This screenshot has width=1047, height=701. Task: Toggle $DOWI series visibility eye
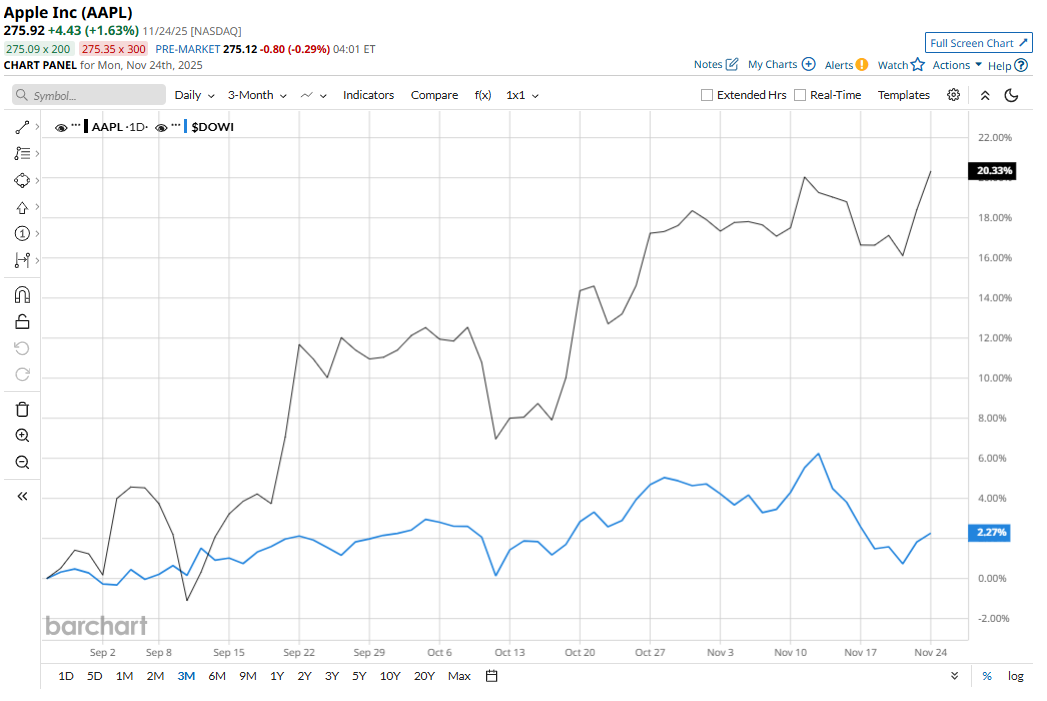pos(161,128)
